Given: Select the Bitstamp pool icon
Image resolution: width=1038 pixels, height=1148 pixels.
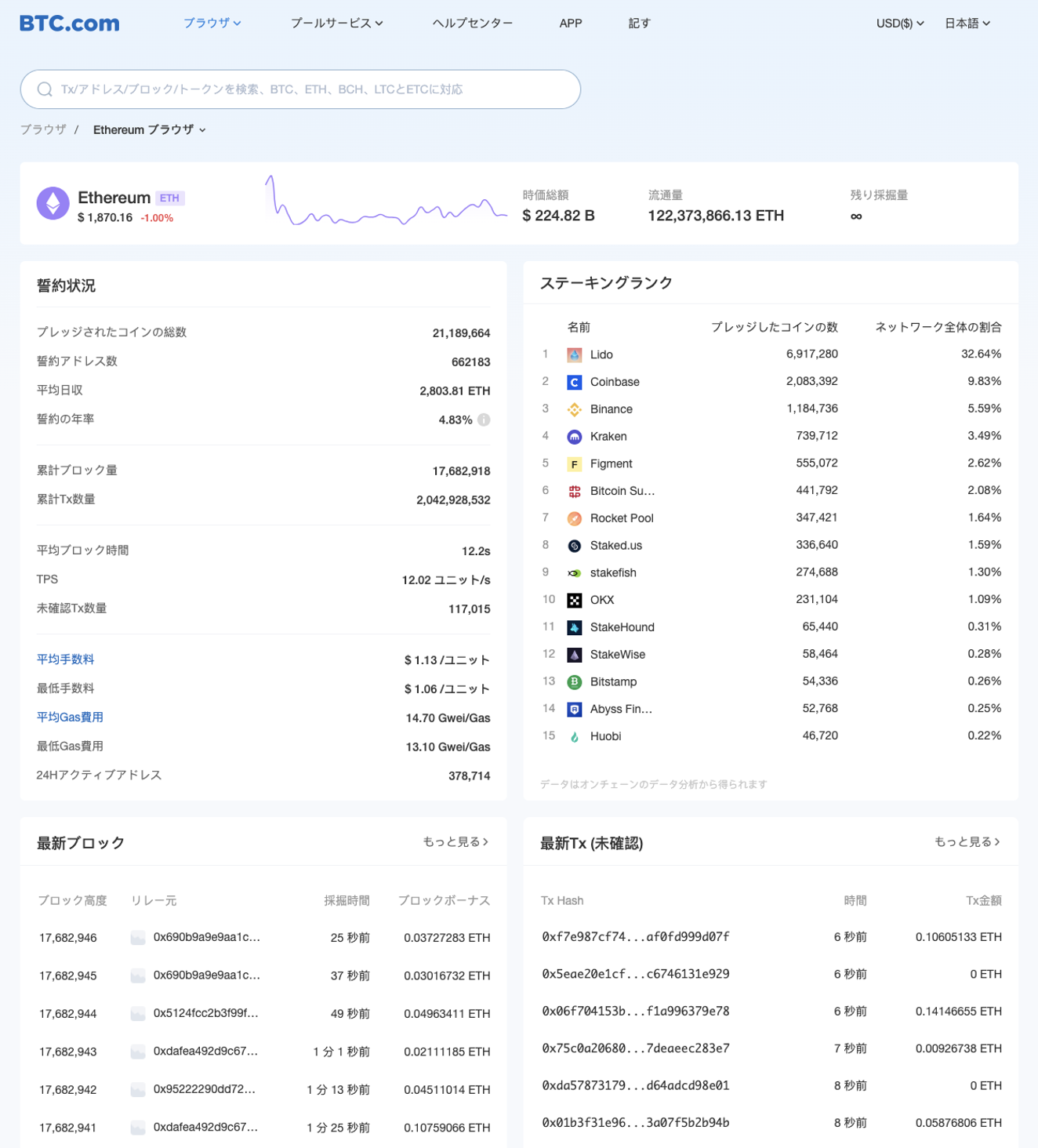Looking at the screenshot, I should [x=573, y=681].
